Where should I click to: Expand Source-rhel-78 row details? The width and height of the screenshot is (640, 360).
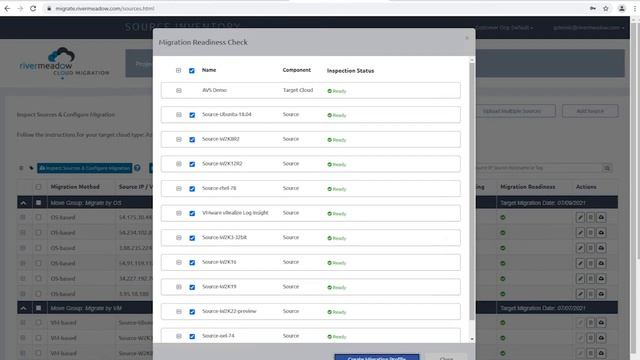(x=179, y=189)
